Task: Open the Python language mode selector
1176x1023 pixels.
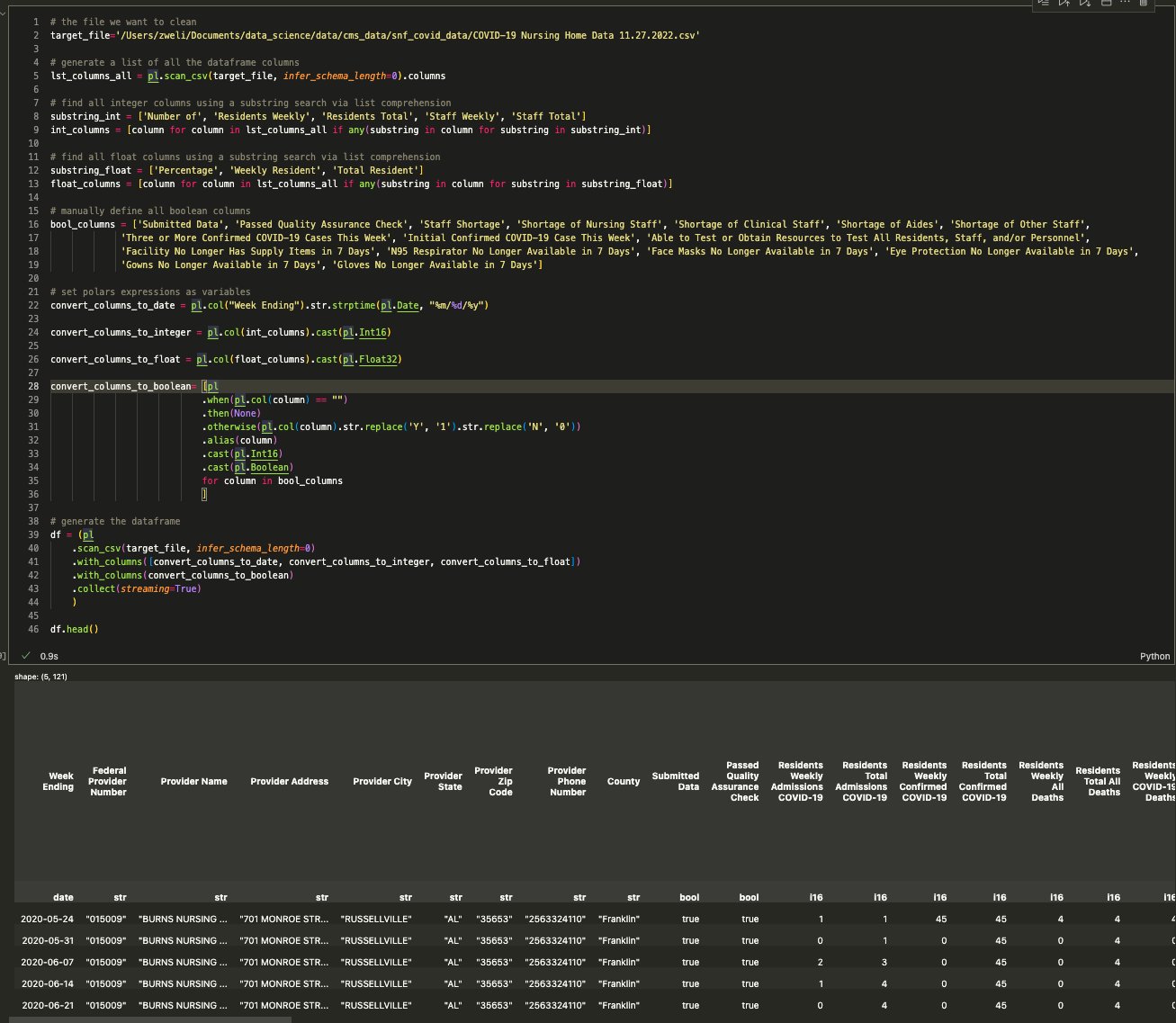Action: (x=1154, y=656)
